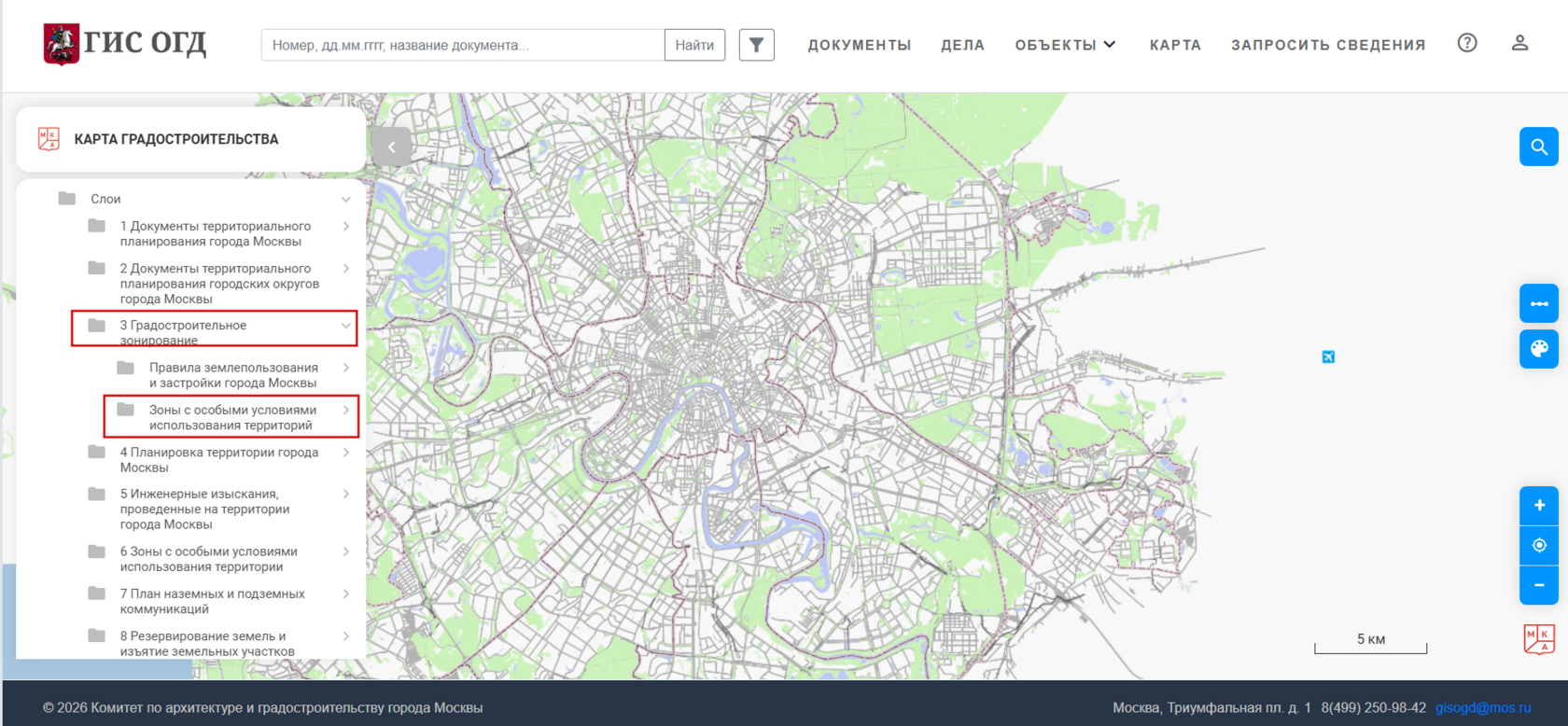Zoom out the map with minus

pyautogui.click(x=1539, y=585)
